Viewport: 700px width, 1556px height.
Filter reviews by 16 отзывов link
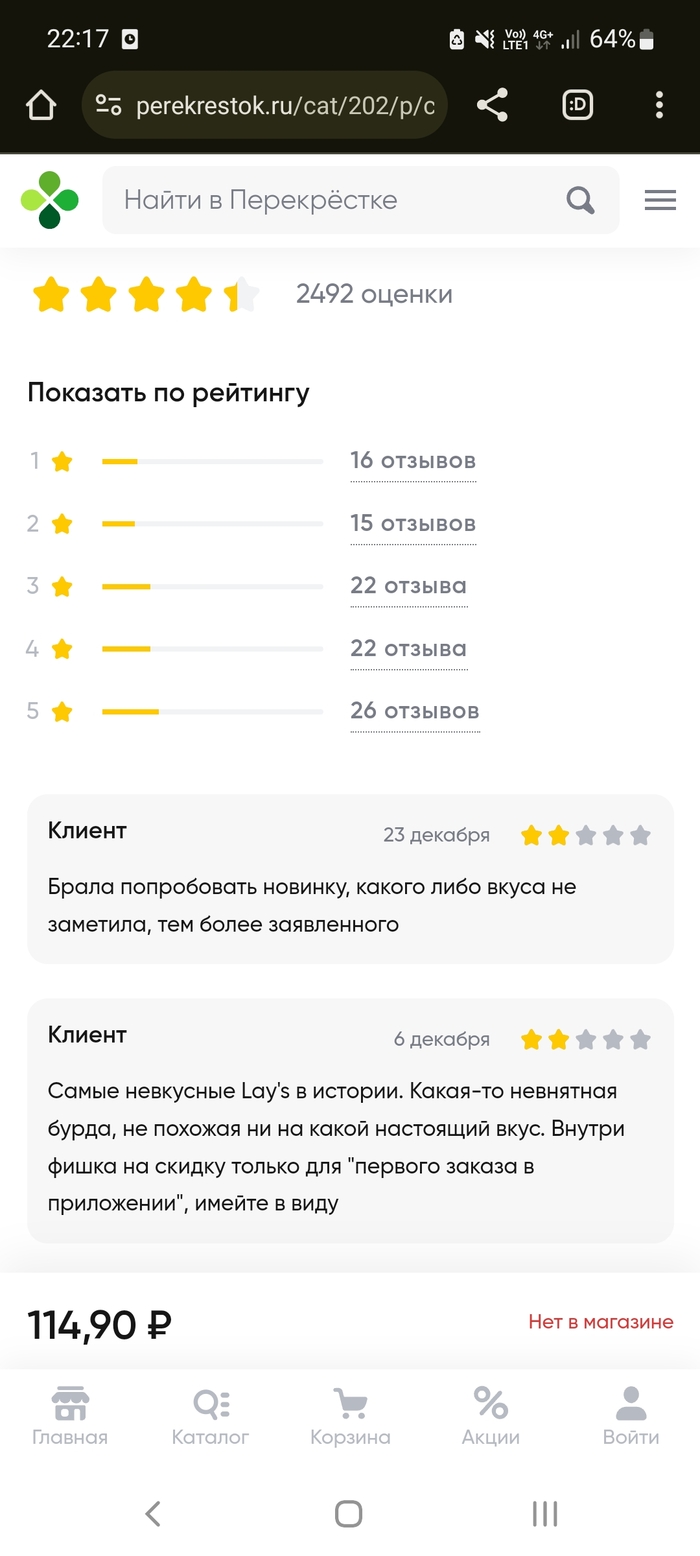(412, 461)
